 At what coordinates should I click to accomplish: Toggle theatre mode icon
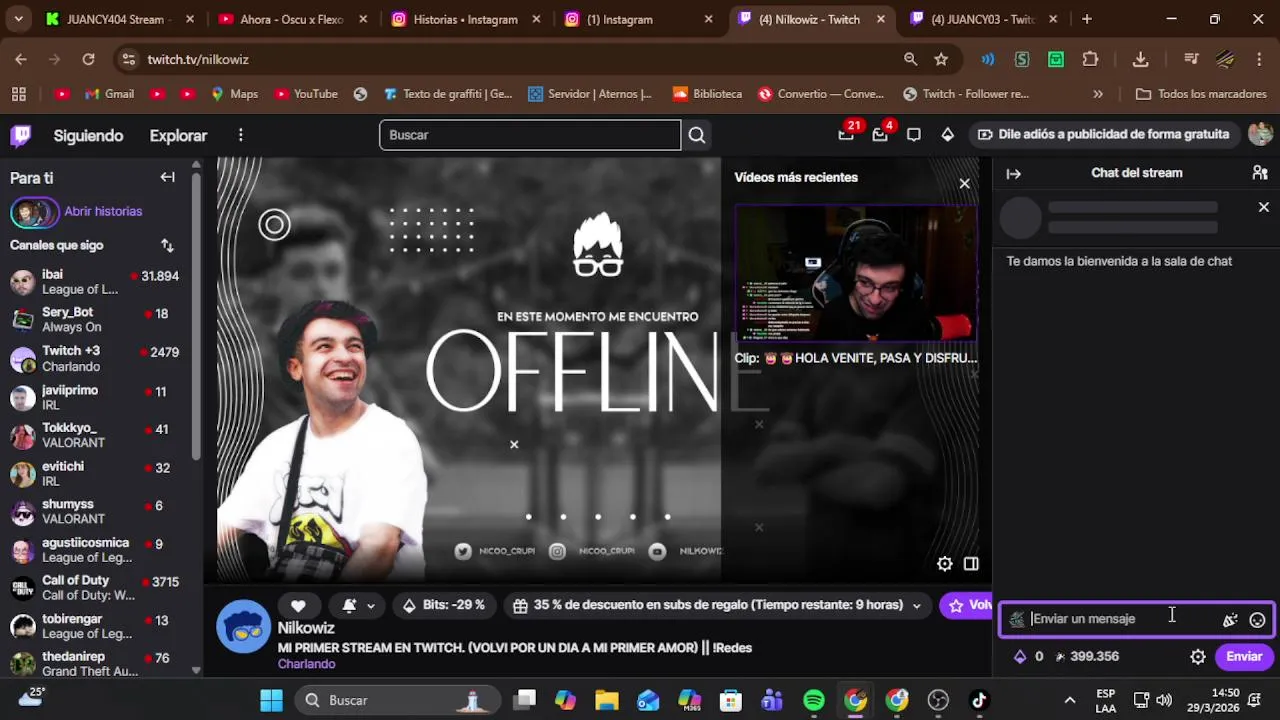pyautogui.click(x=971, y=564)
